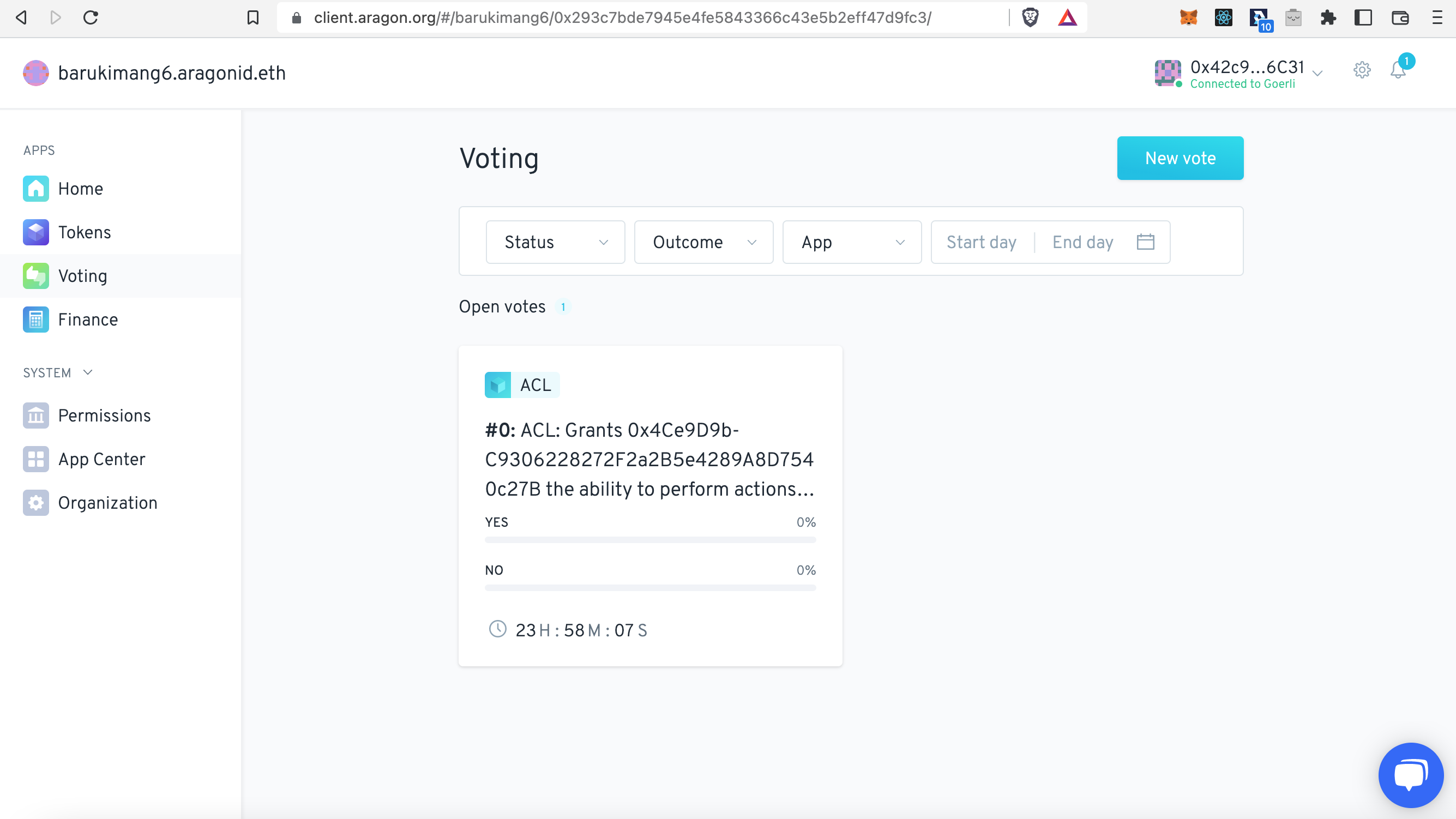This screenshot has height=819, width=1456.
Task: Open vote #0 ACL card
Action: point(650,506)
